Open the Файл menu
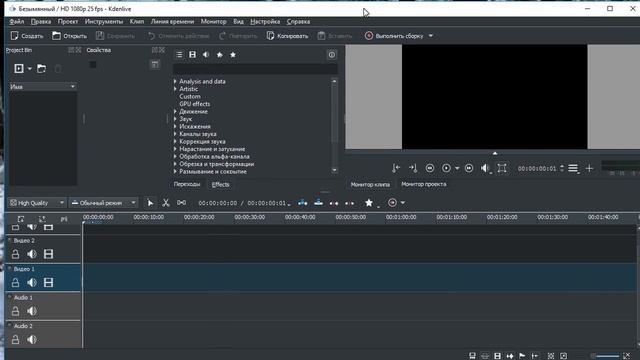The height and width of the screenshot is (360, 640). point(17,22)
